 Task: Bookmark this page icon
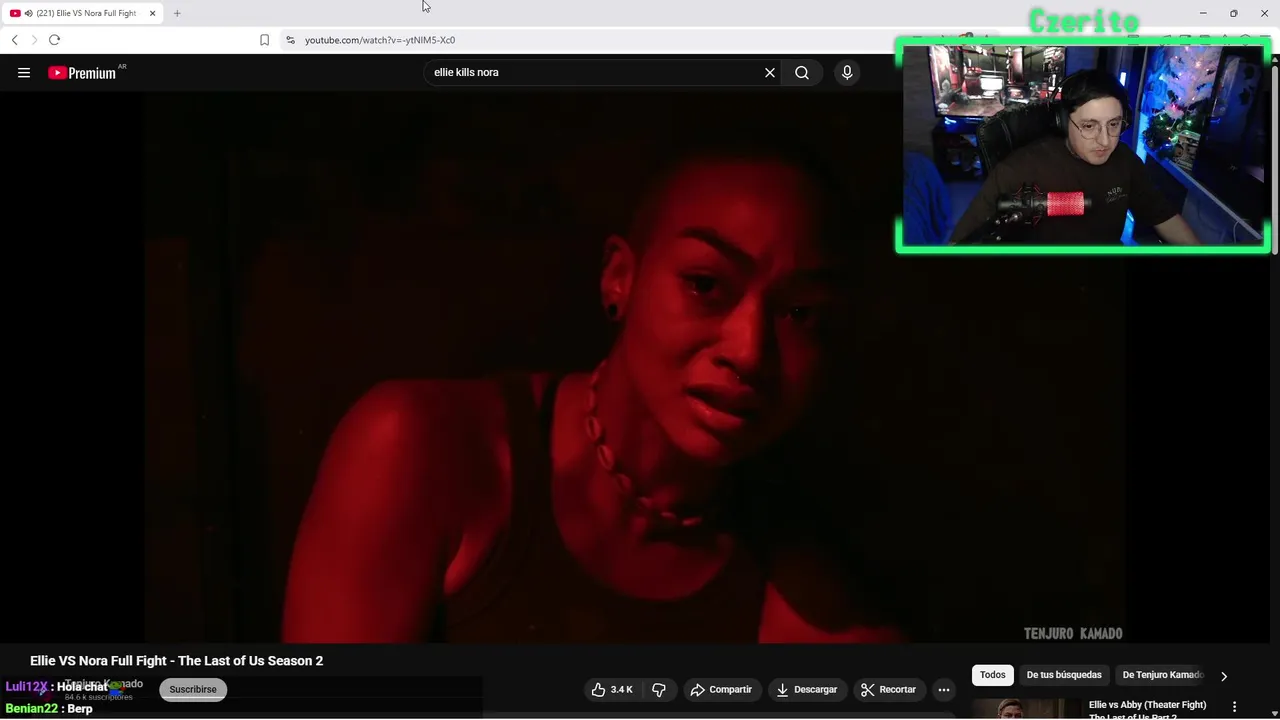(264, 40)
